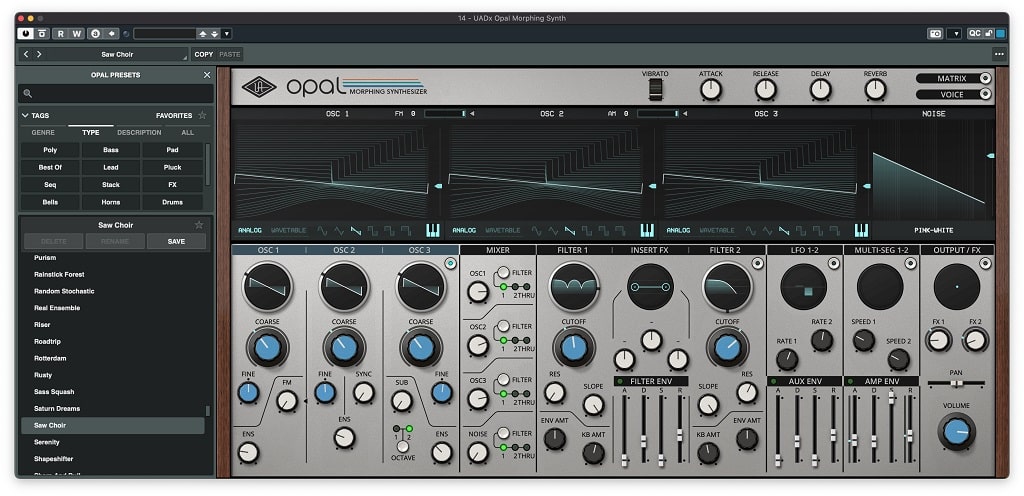Toggle the Favorites star filter

tap(202, 116)
